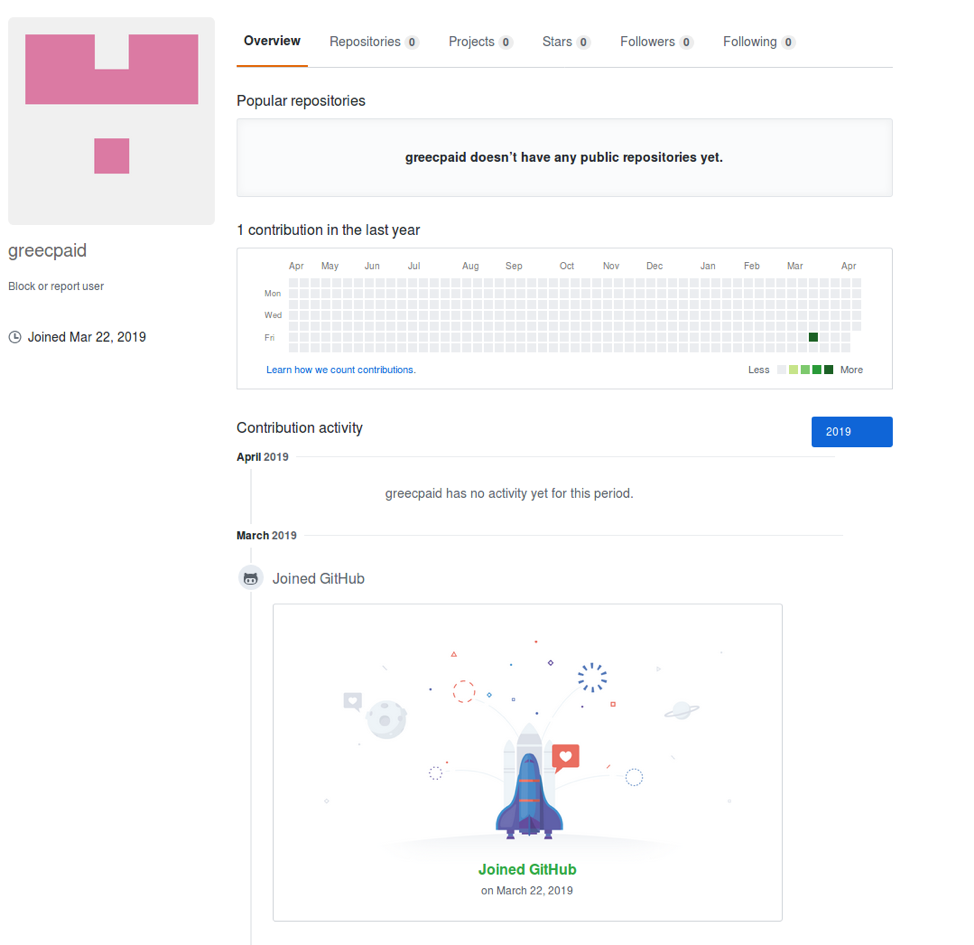Click the Contribution activity heading
Screen dimensions: 974x945
click(299, 428)
